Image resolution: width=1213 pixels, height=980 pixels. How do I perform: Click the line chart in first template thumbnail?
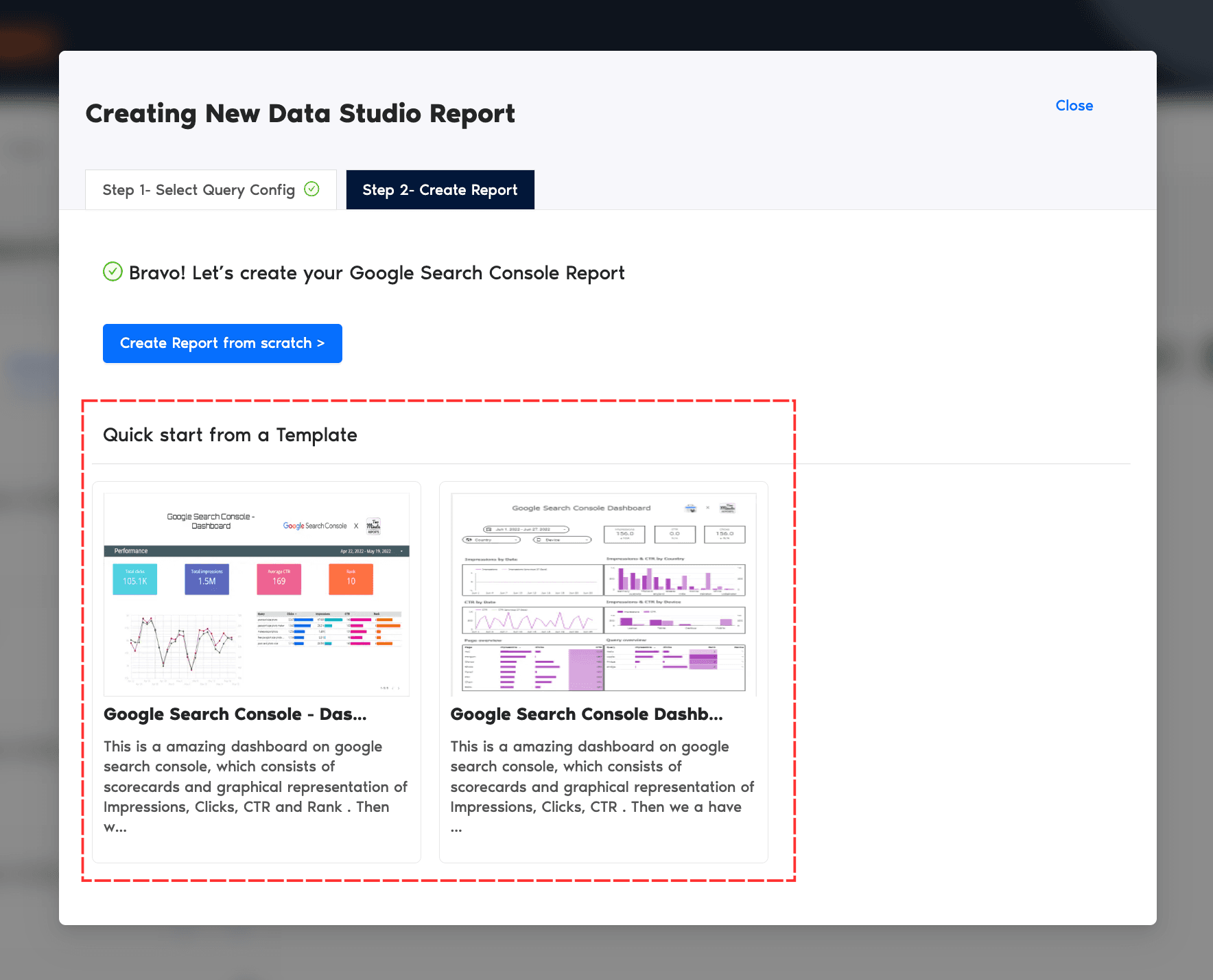click(182, 645)
